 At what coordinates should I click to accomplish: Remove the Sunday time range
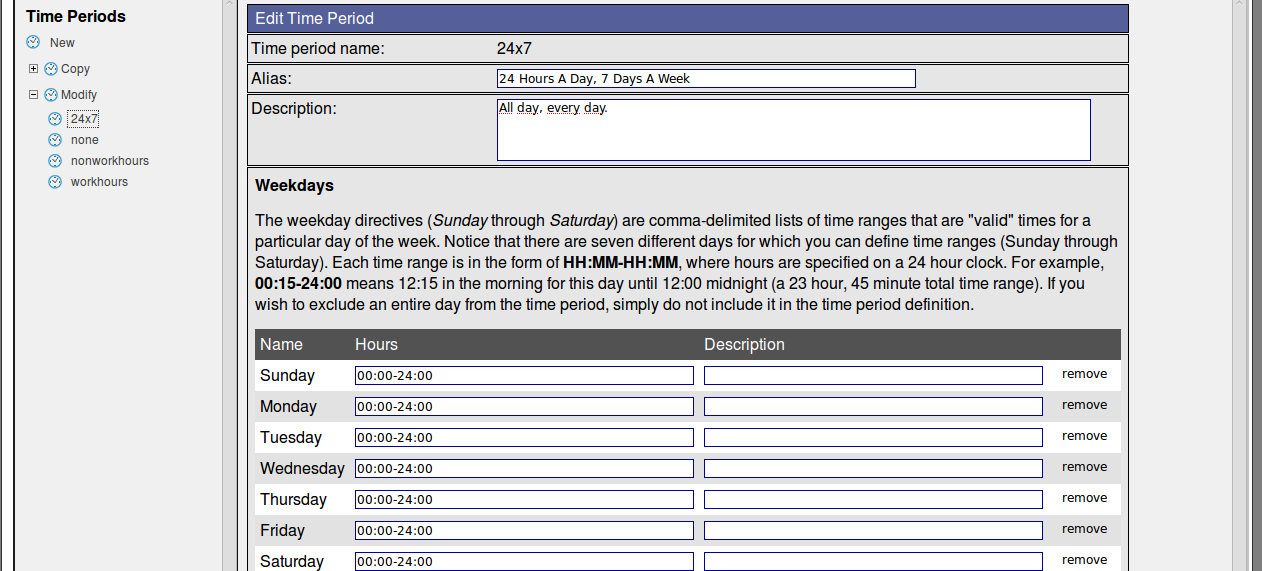pyautogui.click(x=1084, y=374)
